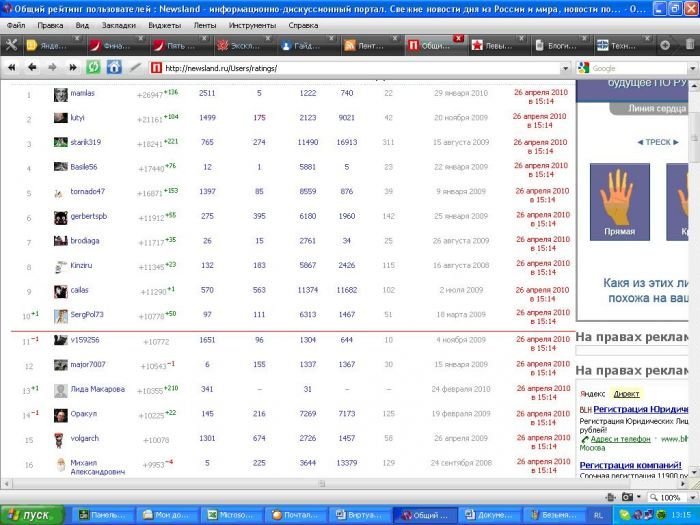Go to the Home page icon
This screenshot has width=700, height=525.
click(x=113, y=68)
